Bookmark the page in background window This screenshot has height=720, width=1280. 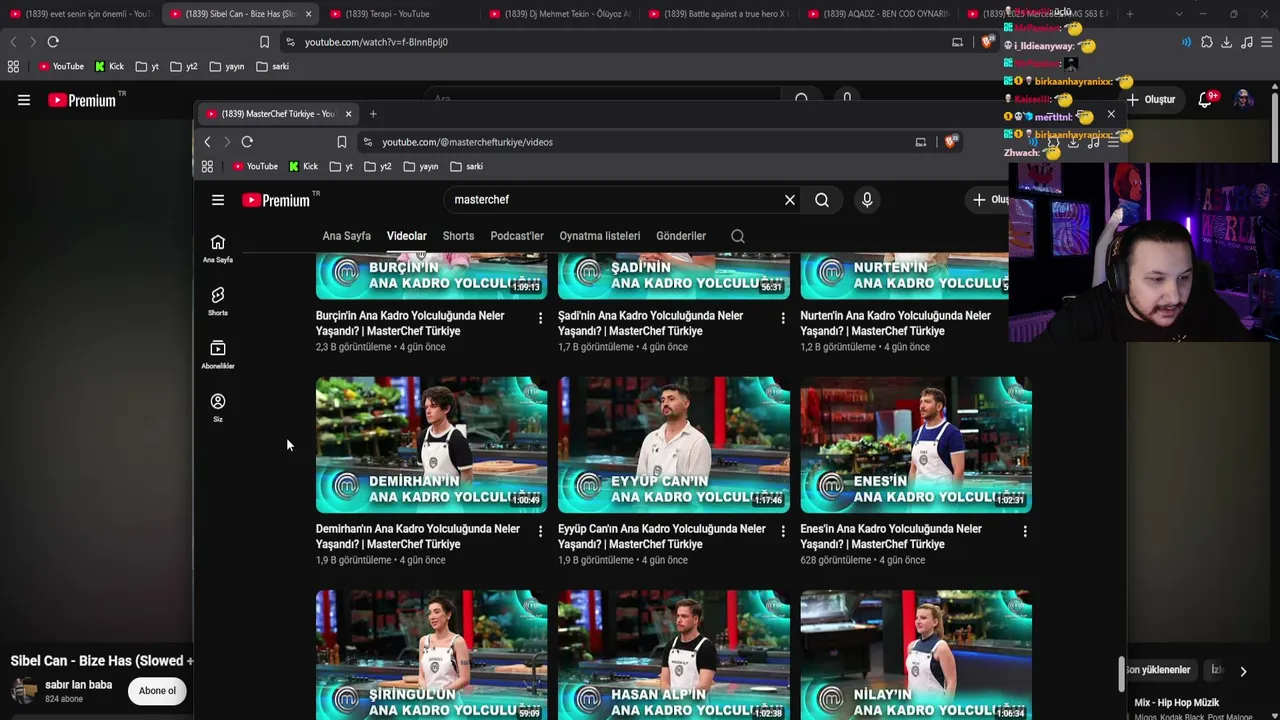point(264,42)
